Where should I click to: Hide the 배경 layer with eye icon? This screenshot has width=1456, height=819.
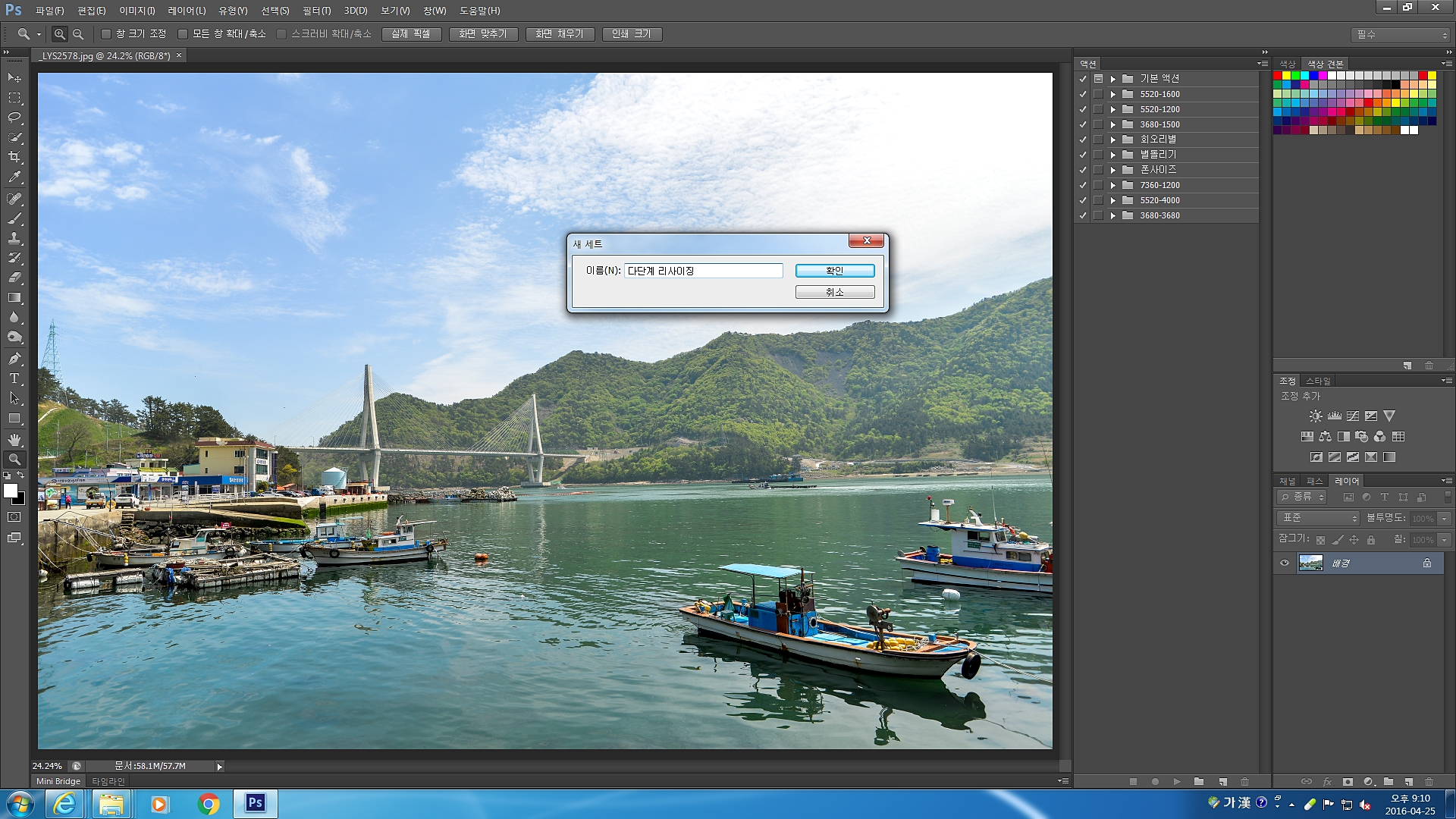pos(1285,563)
